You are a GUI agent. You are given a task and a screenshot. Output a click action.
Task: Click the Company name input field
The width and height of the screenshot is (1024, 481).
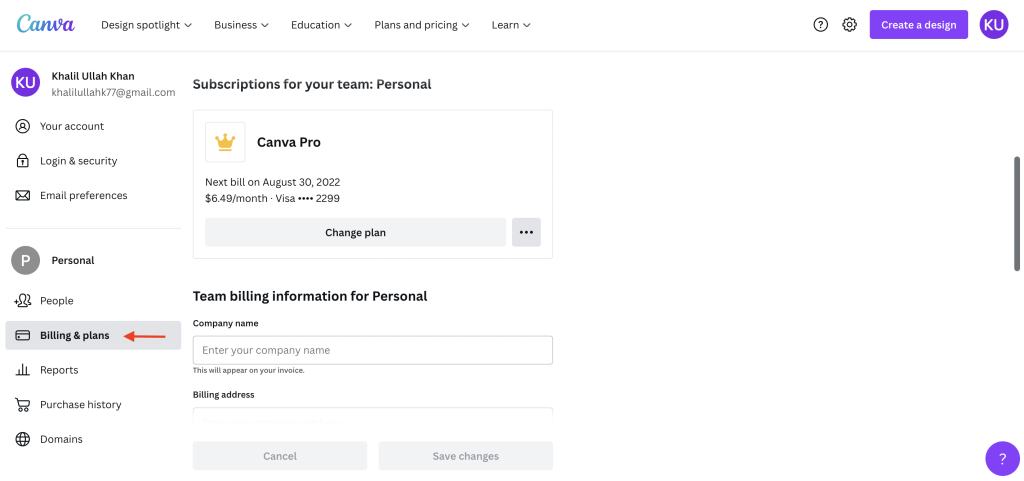click(372, 350)
